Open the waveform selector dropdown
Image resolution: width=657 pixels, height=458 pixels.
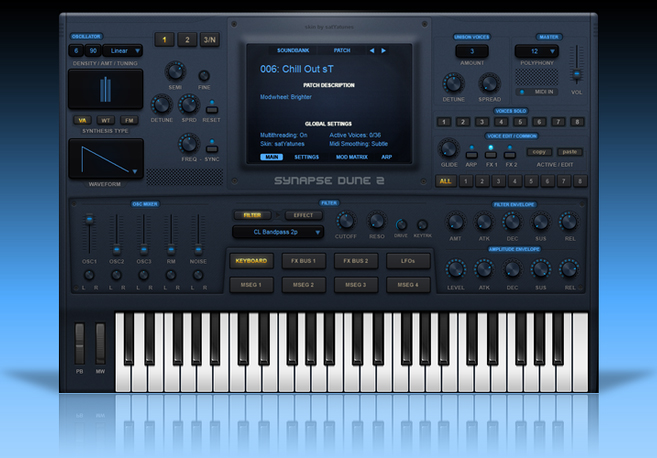click(135, 171)
